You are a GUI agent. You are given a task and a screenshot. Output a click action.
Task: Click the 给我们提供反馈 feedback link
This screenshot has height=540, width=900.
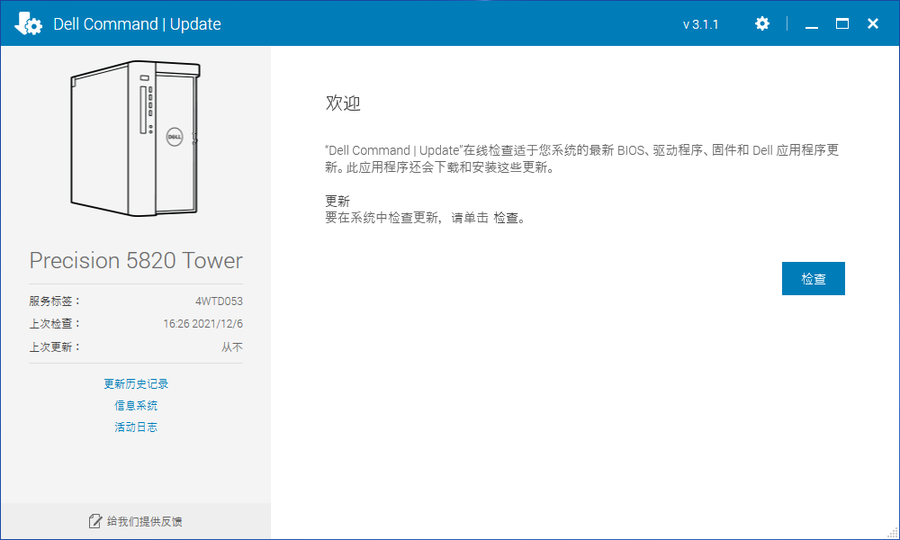click(144, 521)
